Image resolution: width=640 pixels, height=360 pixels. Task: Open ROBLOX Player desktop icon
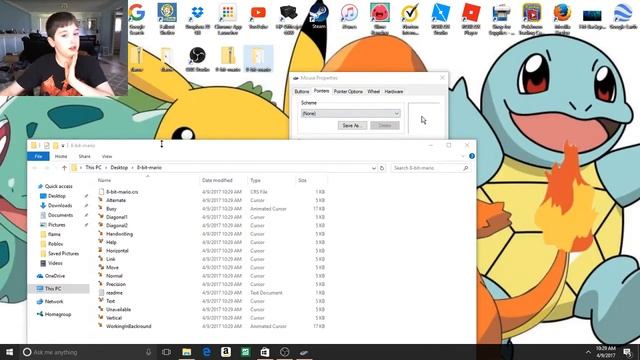click(471, 18)
